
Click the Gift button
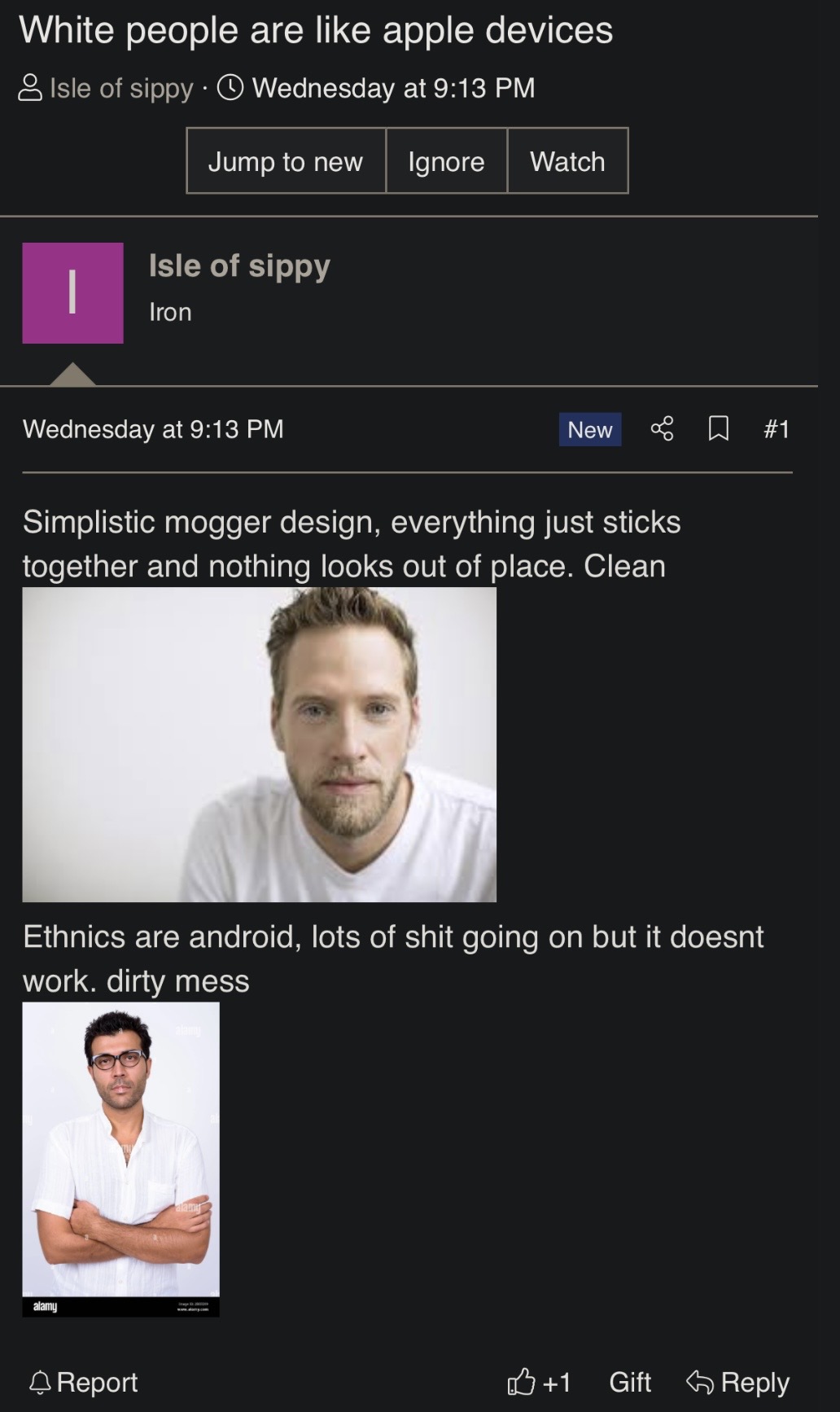[x=630, y=1382]
